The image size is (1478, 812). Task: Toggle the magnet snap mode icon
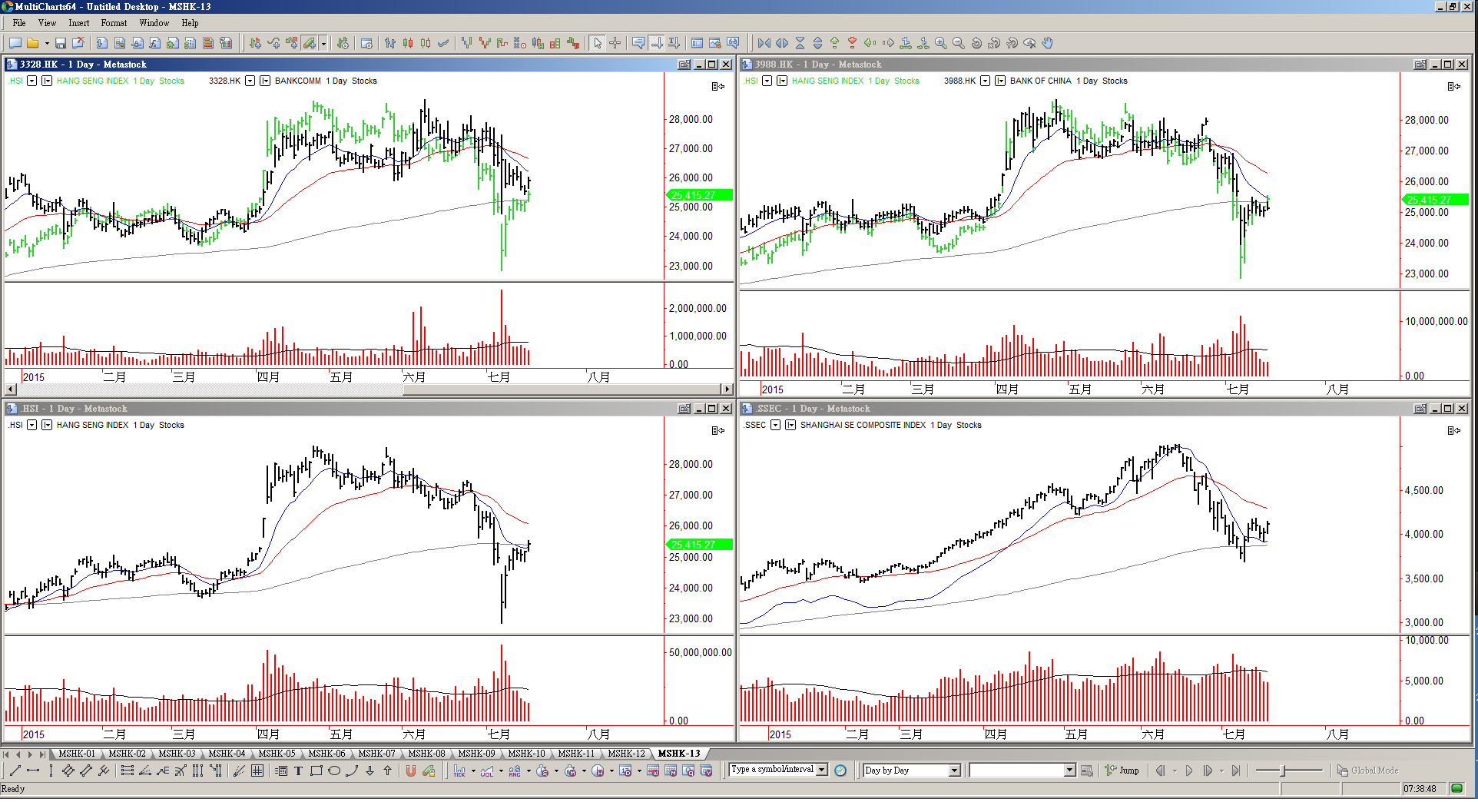[x=411, y=771]
